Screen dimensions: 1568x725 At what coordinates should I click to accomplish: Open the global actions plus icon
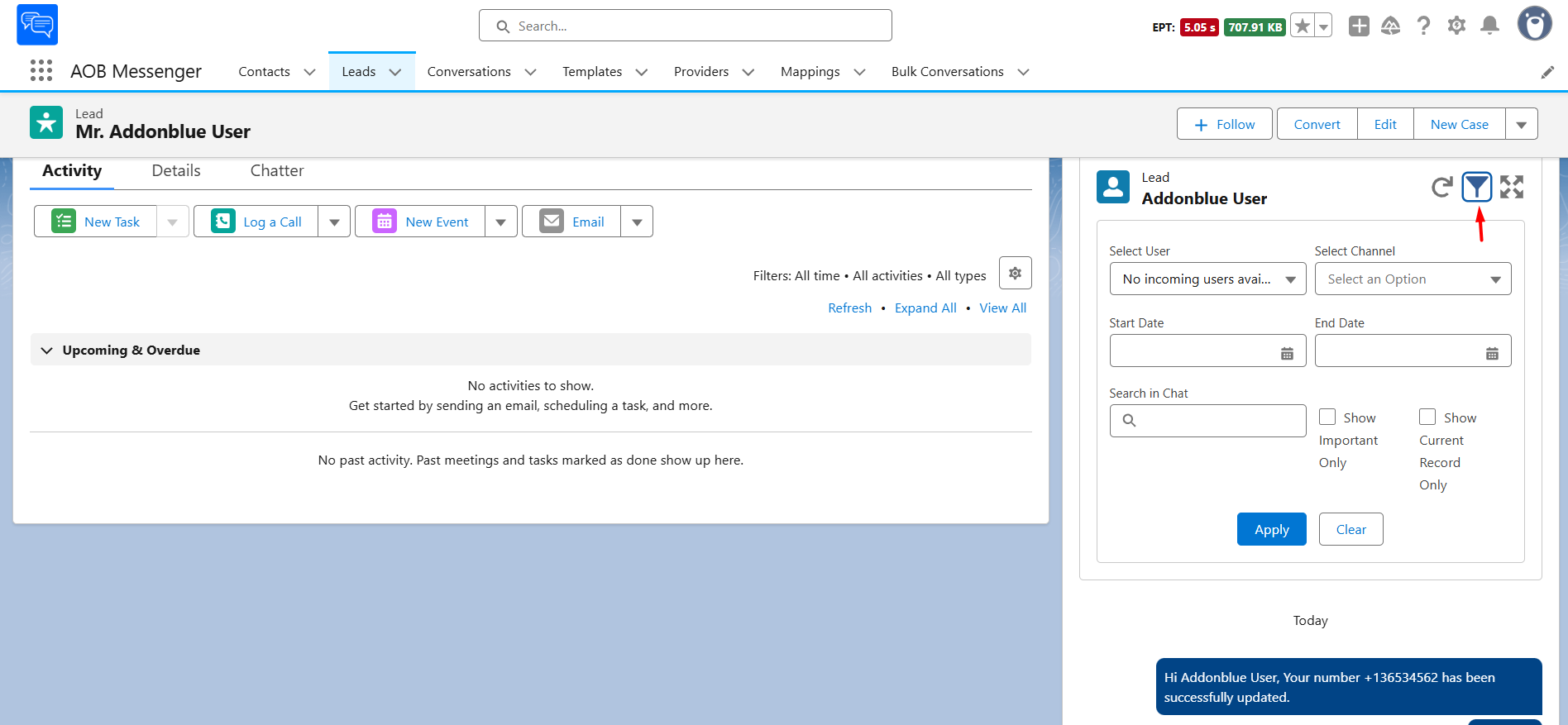pyautogui.click(x=1359, y=26)
